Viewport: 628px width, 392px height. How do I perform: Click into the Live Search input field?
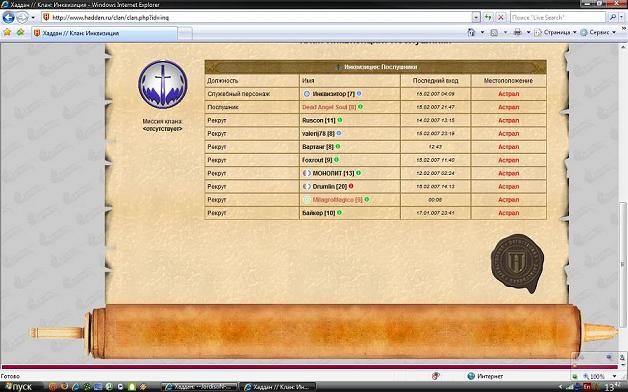[558, 18]
